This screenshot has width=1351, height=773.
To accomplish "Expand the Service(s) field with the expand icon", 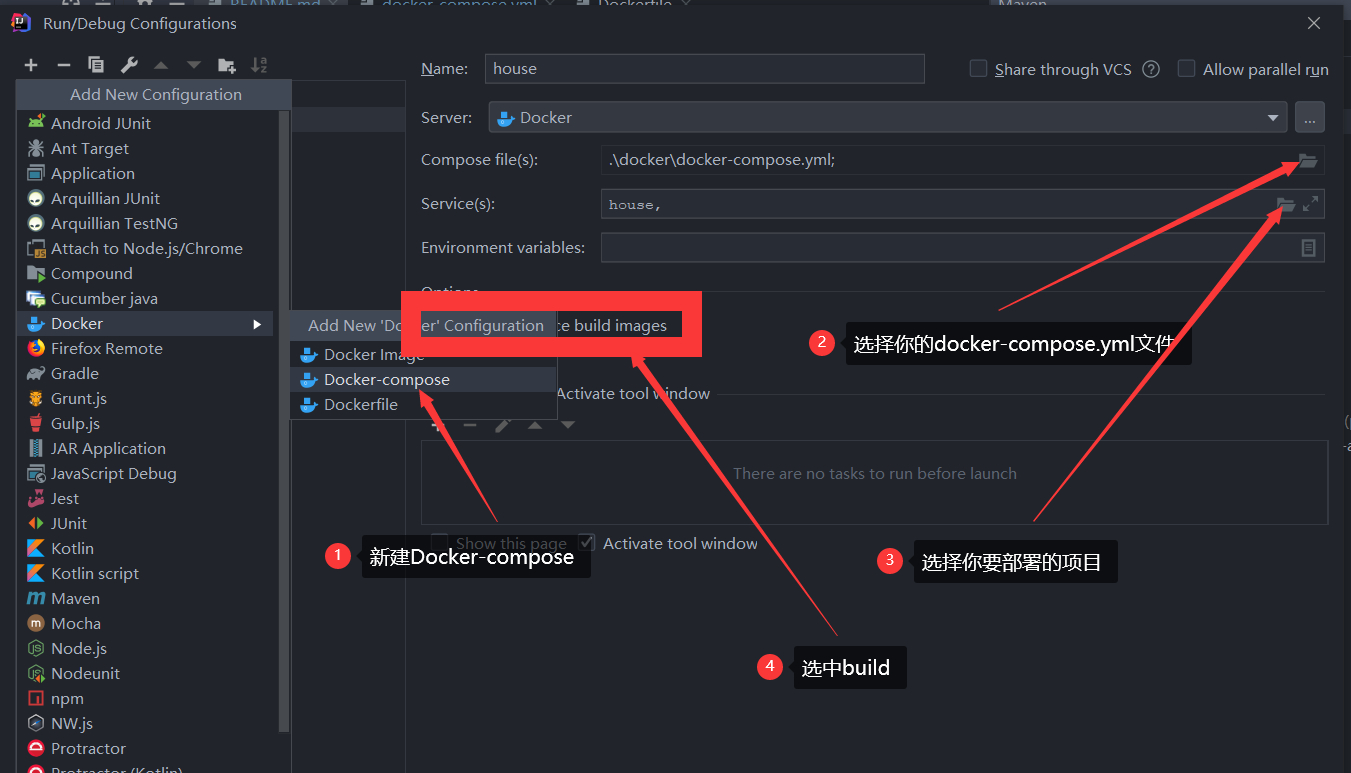I will (x=1310, y=204).
